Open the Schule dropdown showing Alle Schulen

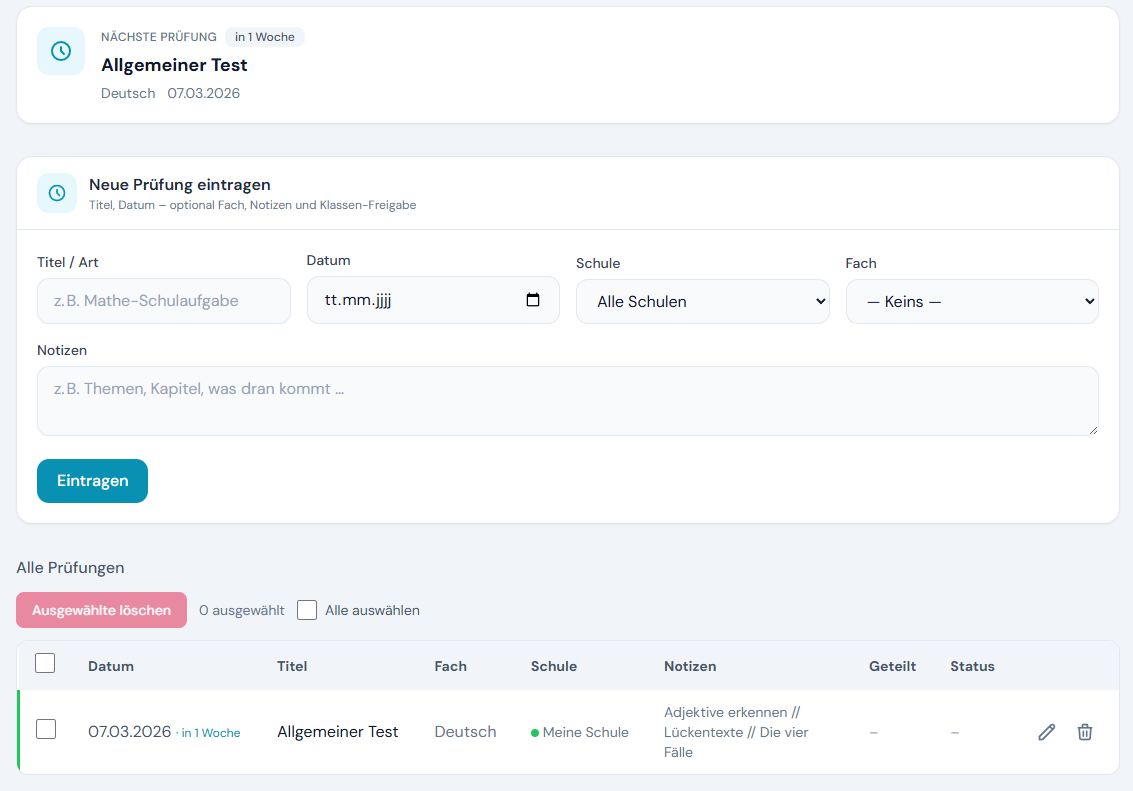702,301
